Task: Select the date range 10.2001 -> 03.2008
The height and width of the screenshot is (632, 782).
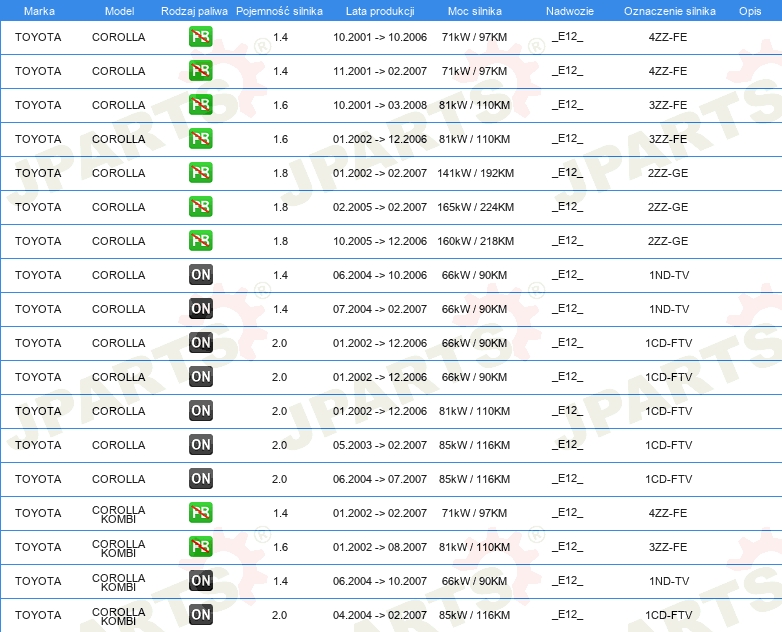Action: click(380, 105)
